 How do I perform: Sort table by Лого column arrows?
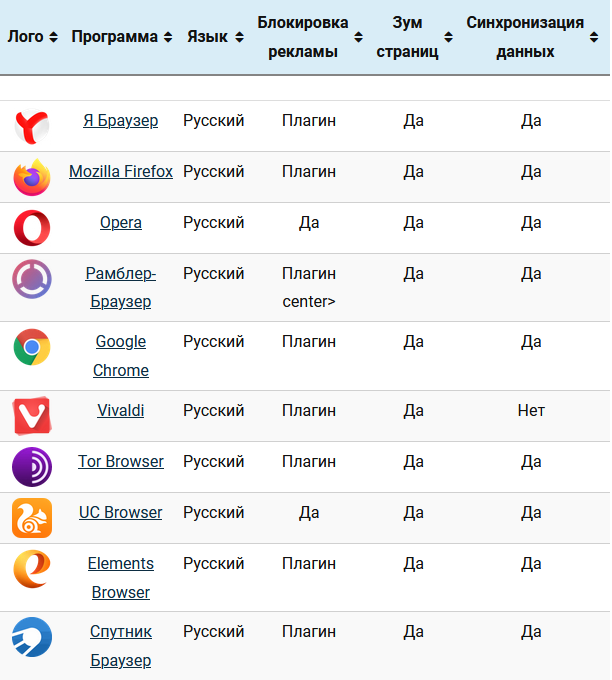[53, 37]
